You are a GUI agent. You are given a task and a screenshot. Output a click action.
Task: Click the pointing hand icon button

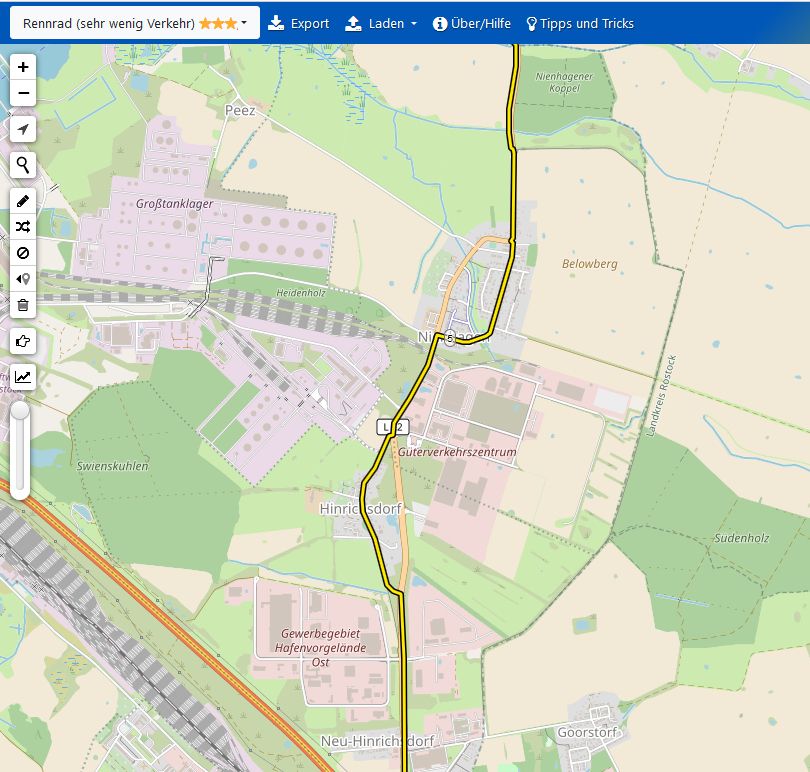24,341
